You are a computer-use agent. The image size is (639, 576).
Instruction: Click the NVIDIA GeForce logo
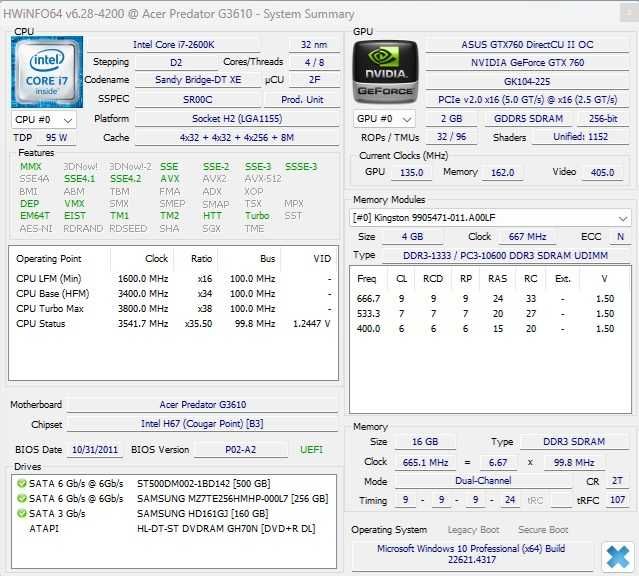tap(386, 72)
